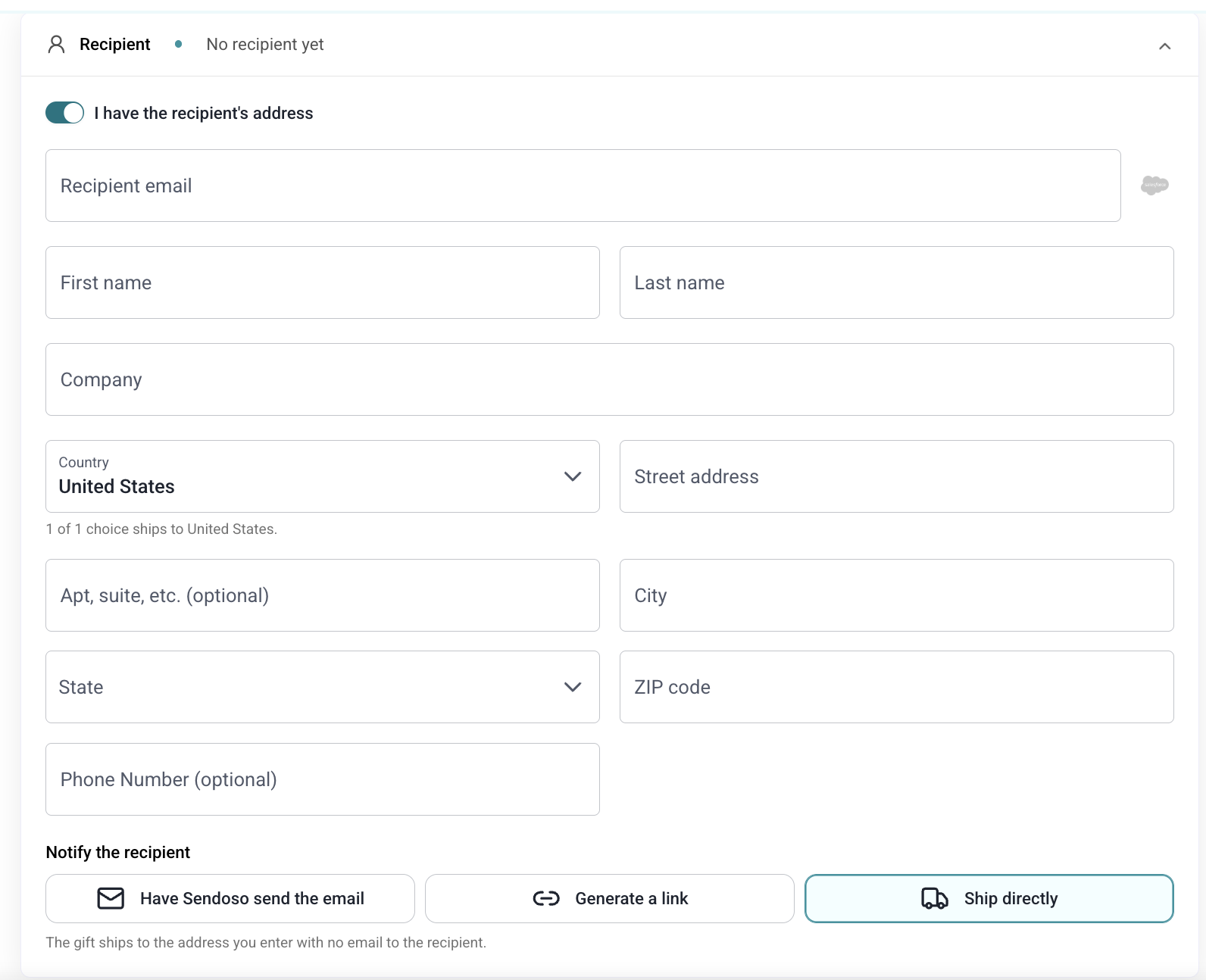Click the Salesforce cloud icon

coord(1154,185)
